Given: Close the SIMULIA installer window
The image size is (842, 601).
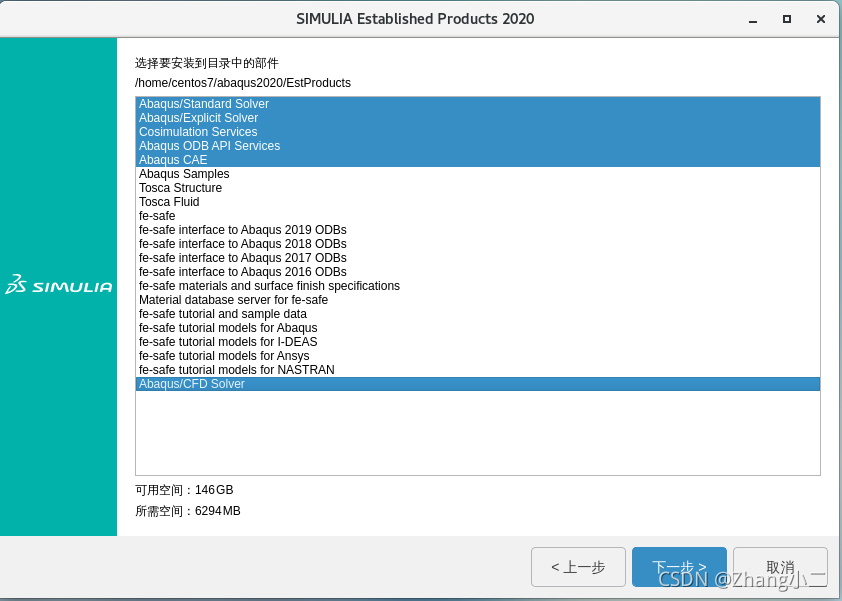Looking at the screenshot, I should pos(821,19).
